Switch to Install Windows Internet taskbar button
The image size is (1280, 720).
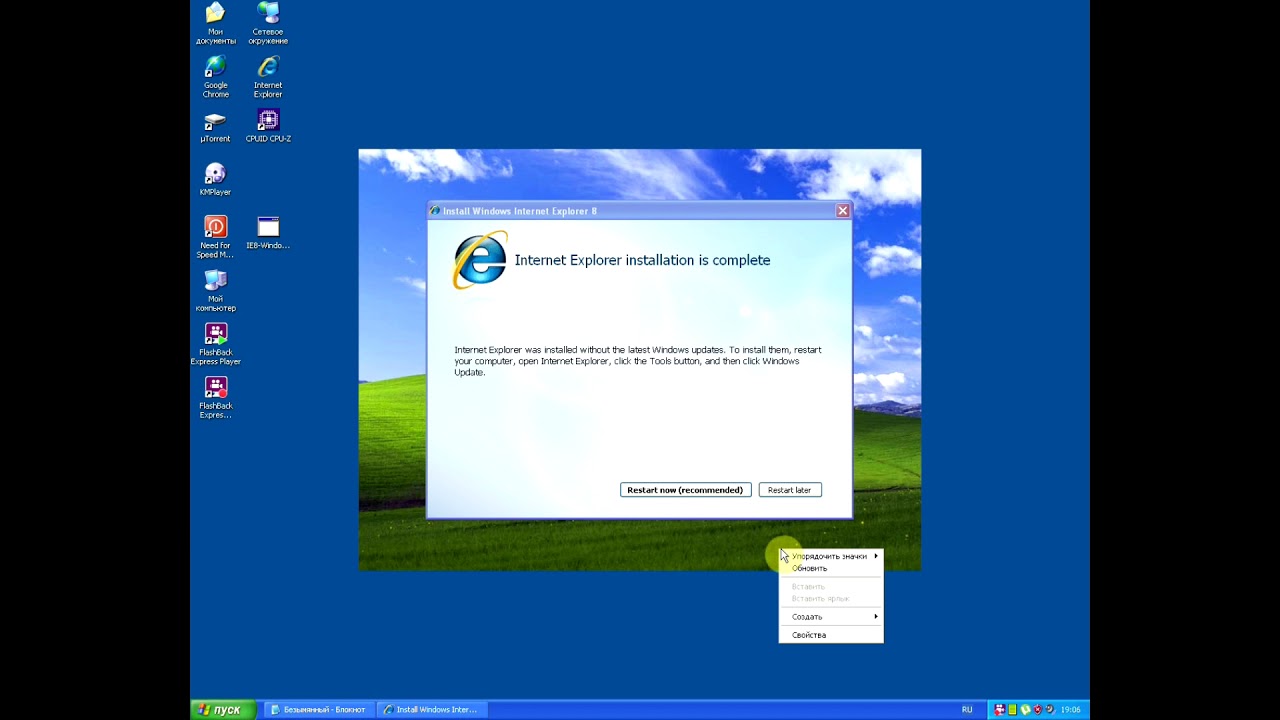(x=431, y=710)
